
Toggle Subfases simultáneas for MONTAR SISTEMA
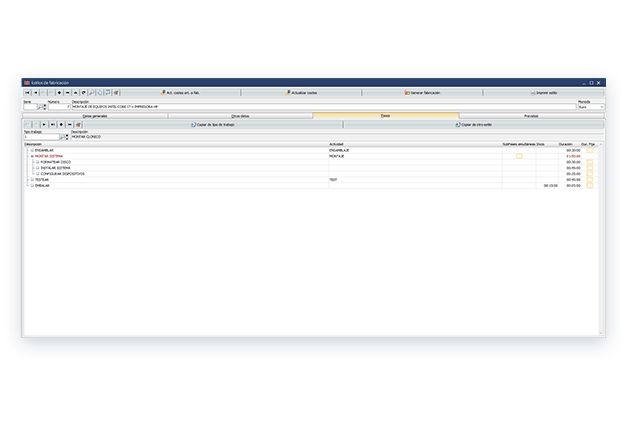point(519,156)
